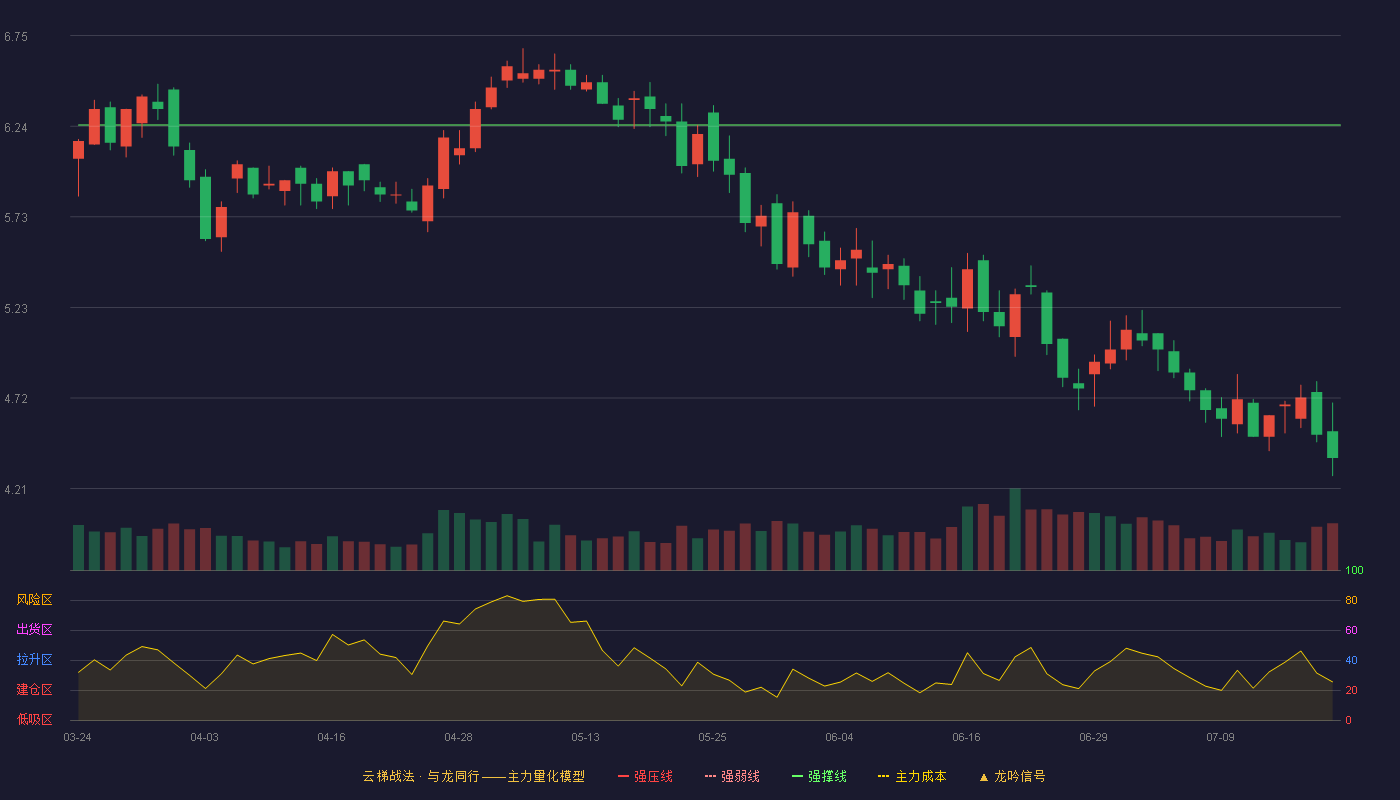Click the 出货区 zone label

pyautogui.click(x=34, y=630)
